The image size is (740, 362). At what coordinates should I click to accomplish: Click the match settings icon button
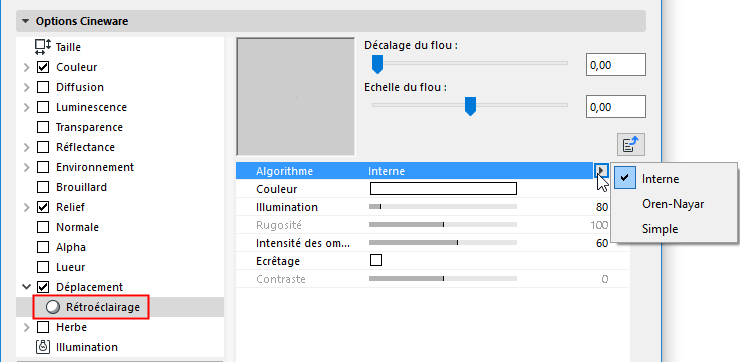[x=631, y=145]
